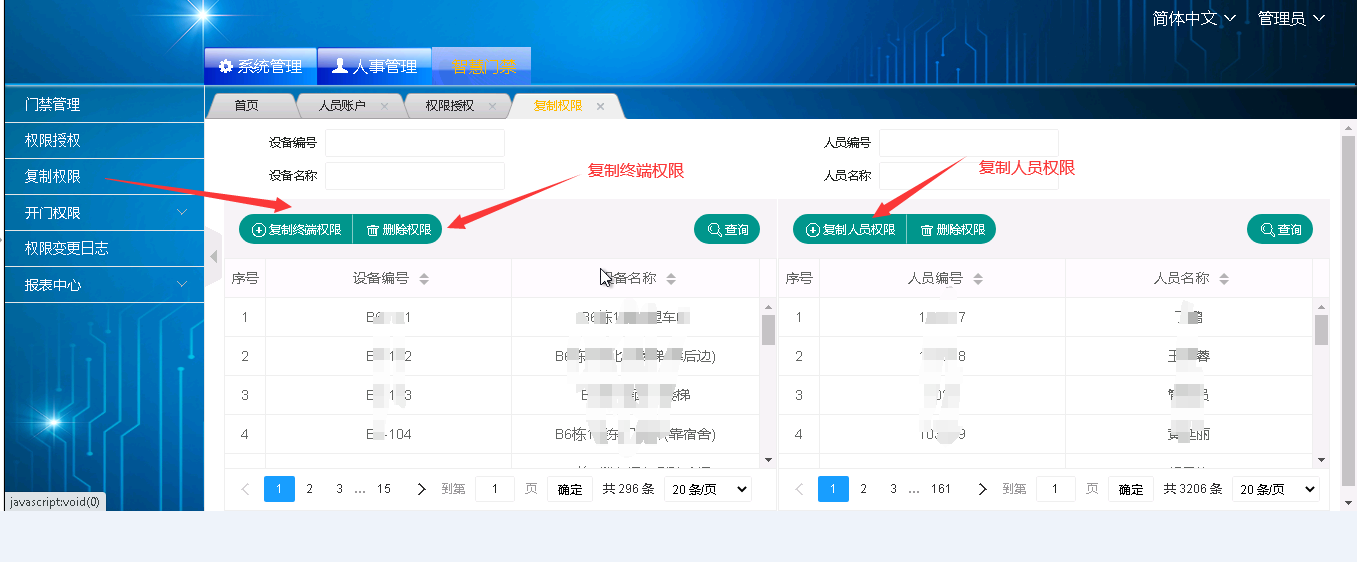This screenshot has width=1357, height=562.
Task: Go to page 3 of personnel list
Action: pos(894,489)
